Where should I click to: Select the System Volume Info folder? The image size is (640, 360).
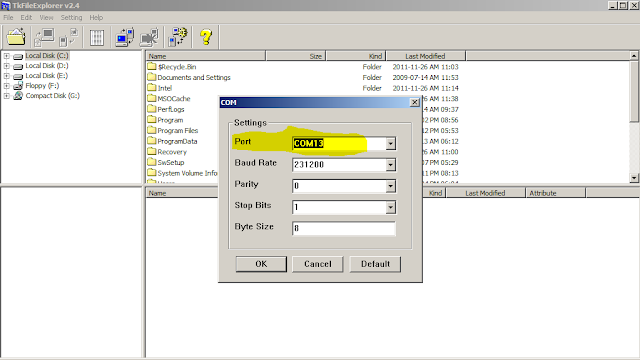click(187, 173)
